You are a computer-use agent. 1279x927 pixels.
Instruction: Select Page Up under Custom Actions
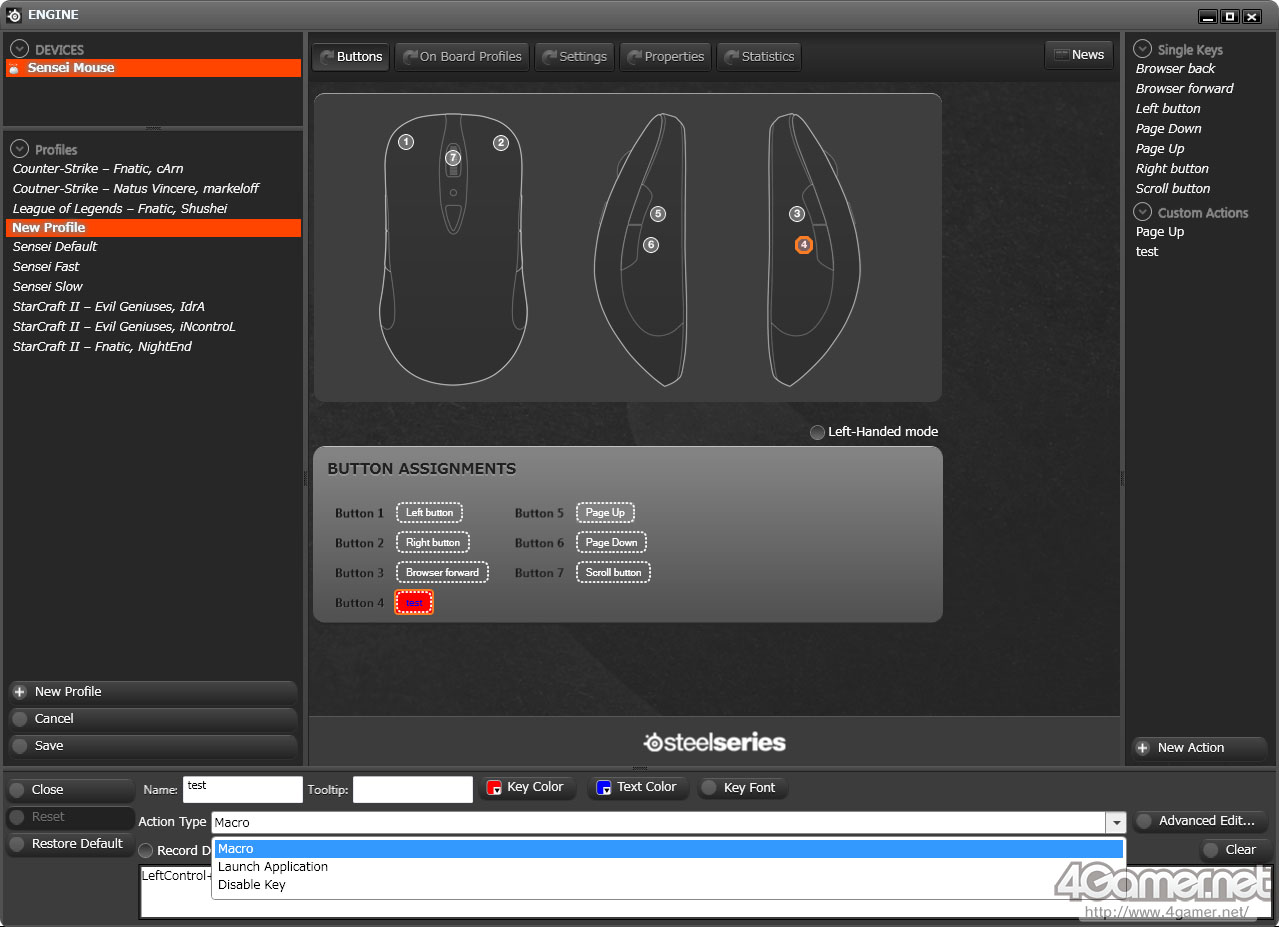click(1159, 232)
